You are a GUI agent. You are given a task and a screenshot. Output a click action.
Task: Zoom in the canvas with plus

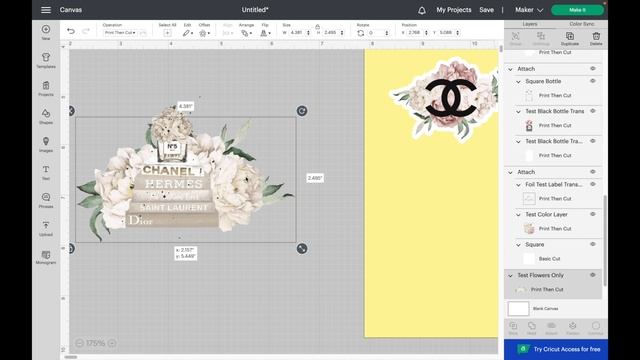(112, 343)
